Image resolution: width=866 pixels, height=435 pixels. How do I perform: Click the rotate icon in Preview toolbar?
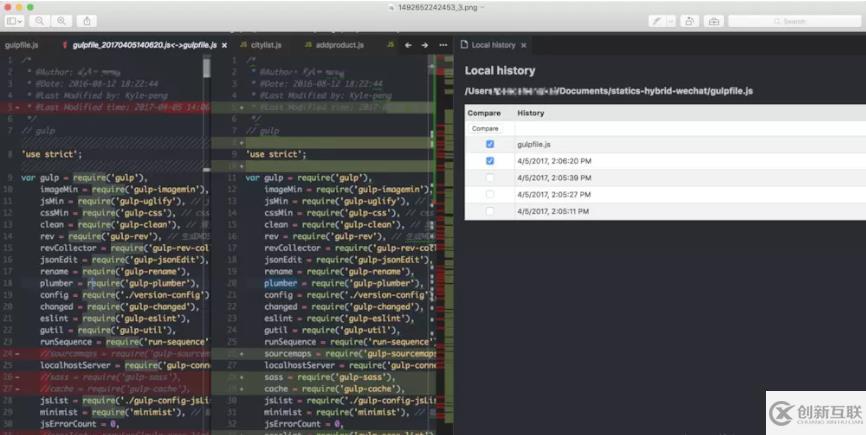point(689,21)
